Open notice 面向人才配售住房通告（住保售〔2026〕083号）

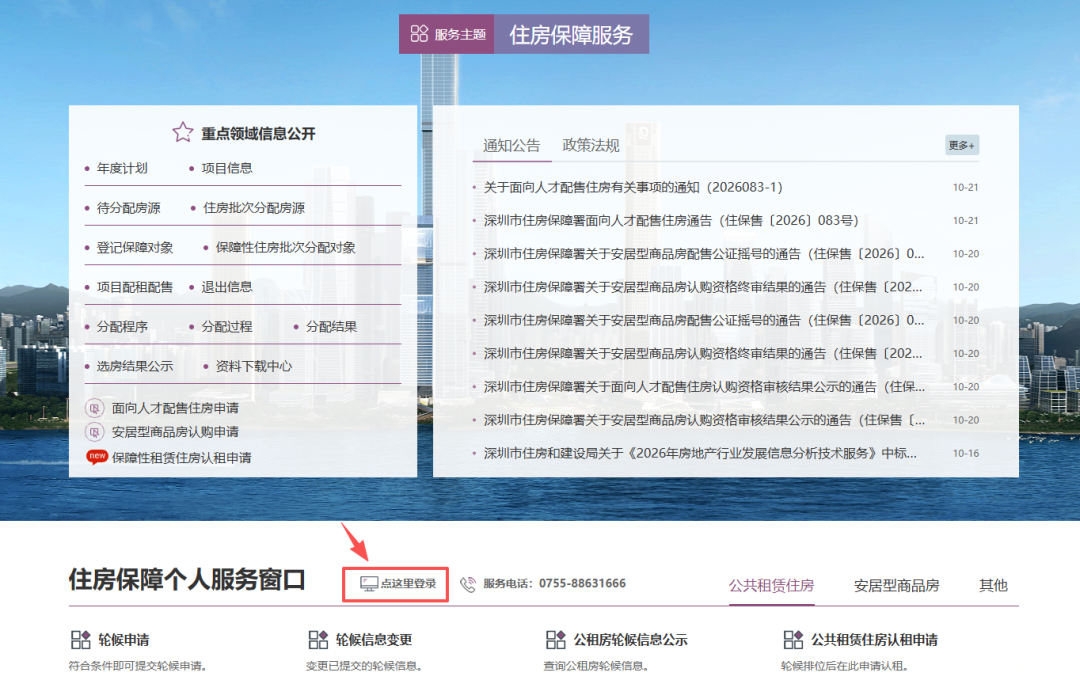pos(671,220)
